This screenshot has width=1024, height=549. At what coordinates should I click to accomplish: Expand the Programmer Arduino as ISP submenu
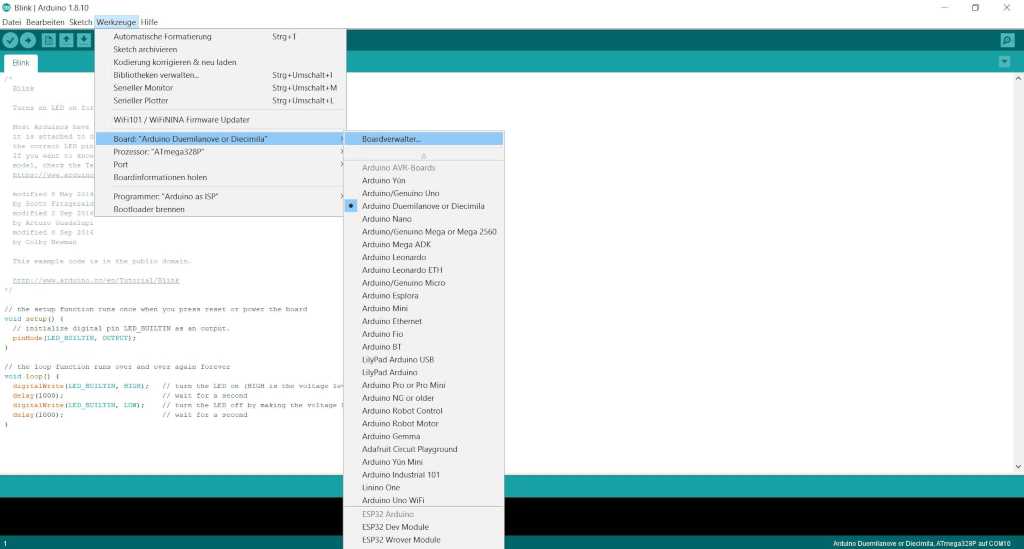coord(221,196)
